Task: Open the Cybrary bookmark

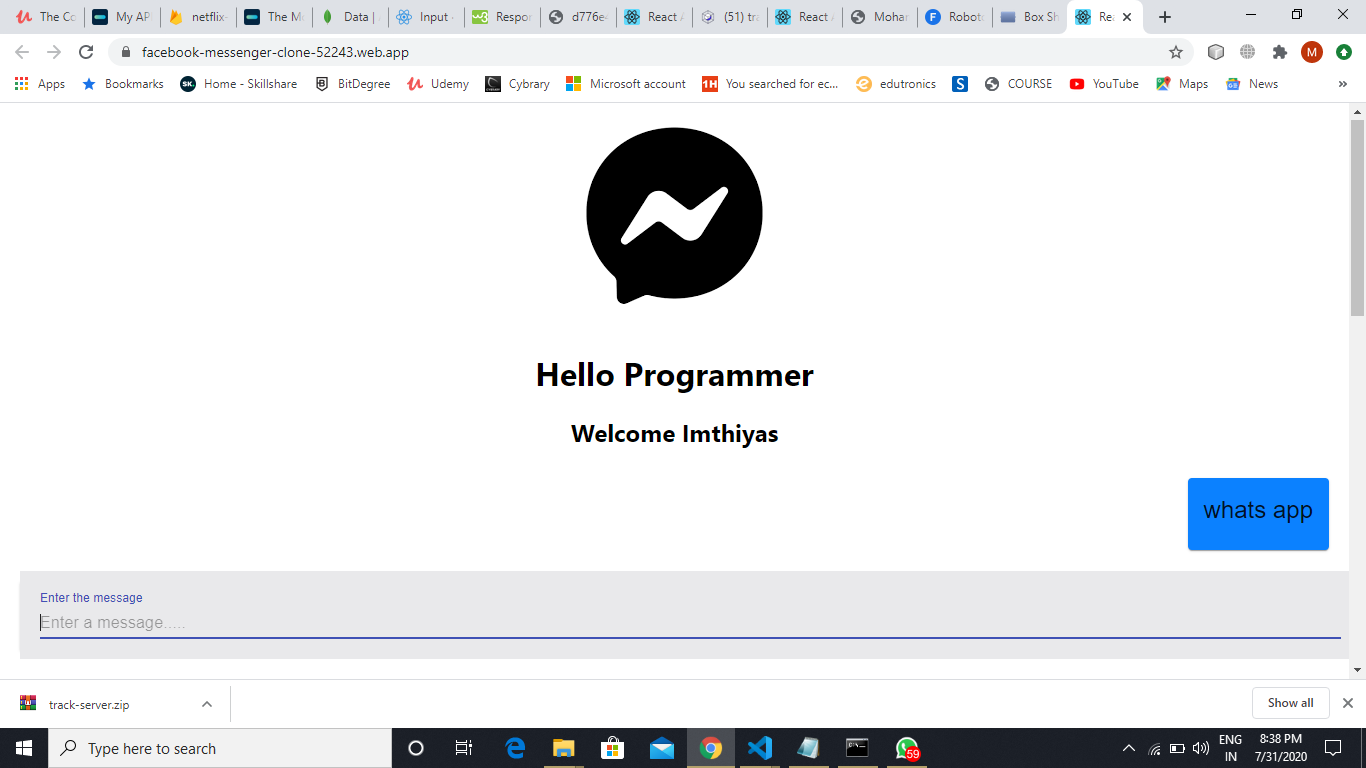Action: tap(518, 84)
